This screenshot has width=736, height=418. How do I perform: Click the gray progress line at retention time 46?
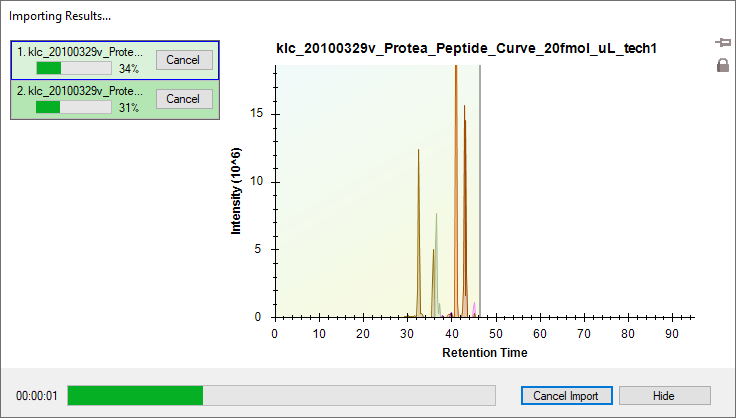point(480,191)
